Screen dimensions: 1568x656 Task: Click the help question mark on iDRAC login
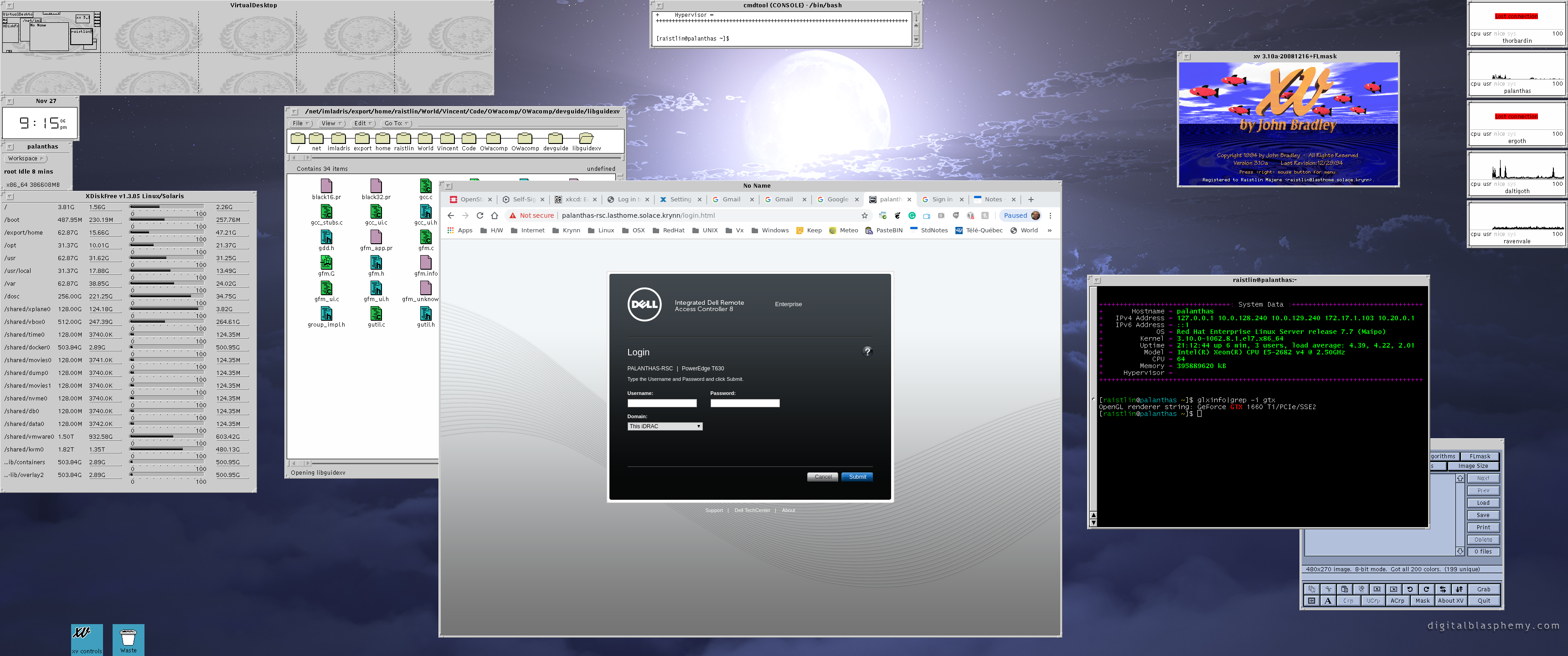tap(867, 351)
